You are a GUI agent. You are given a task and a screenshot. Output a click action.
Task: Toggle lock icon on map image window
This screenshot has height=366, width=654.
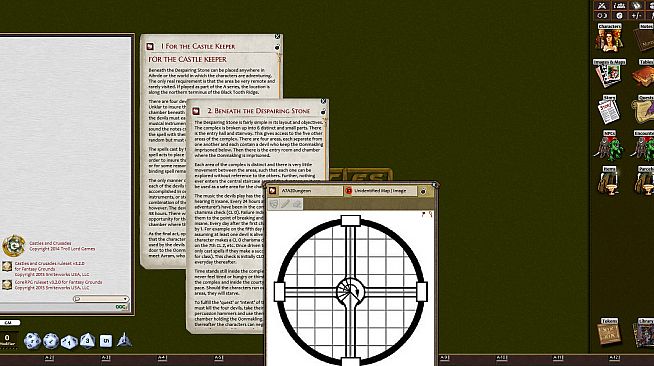[x=423, y=191]
